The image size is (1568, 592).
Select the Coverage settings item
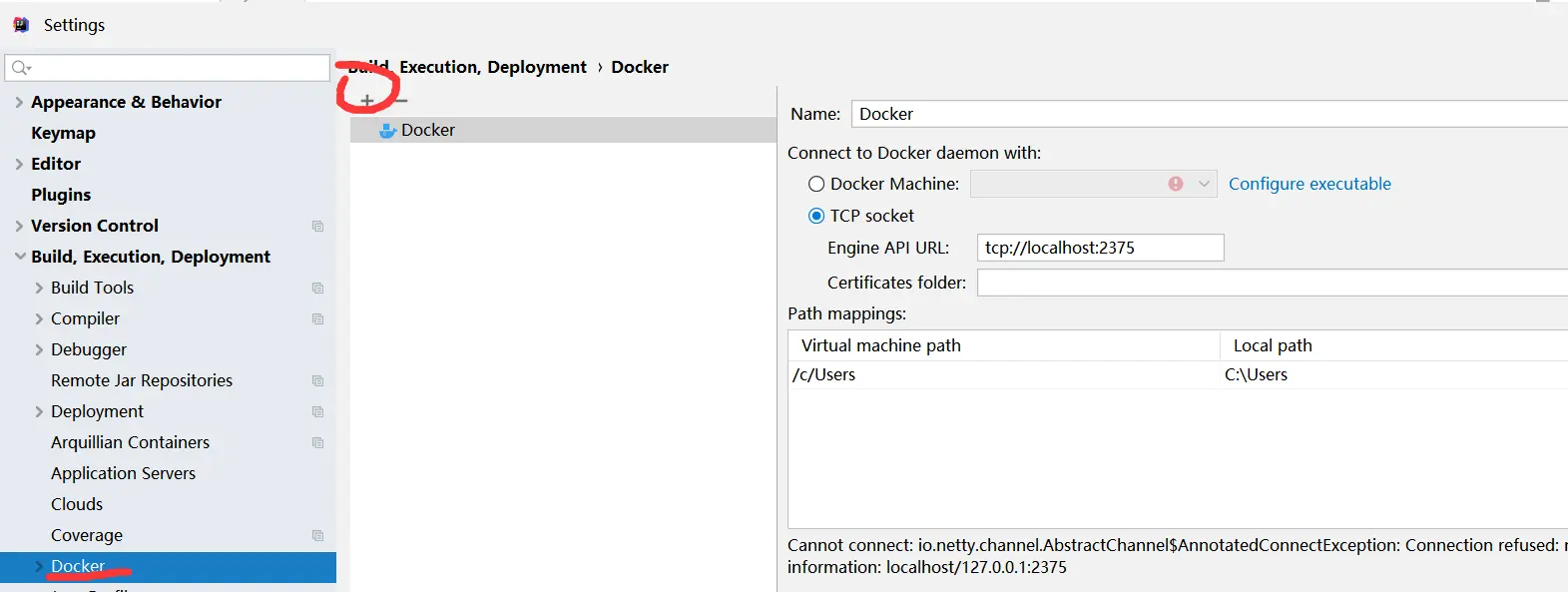[x=87, y=535]
